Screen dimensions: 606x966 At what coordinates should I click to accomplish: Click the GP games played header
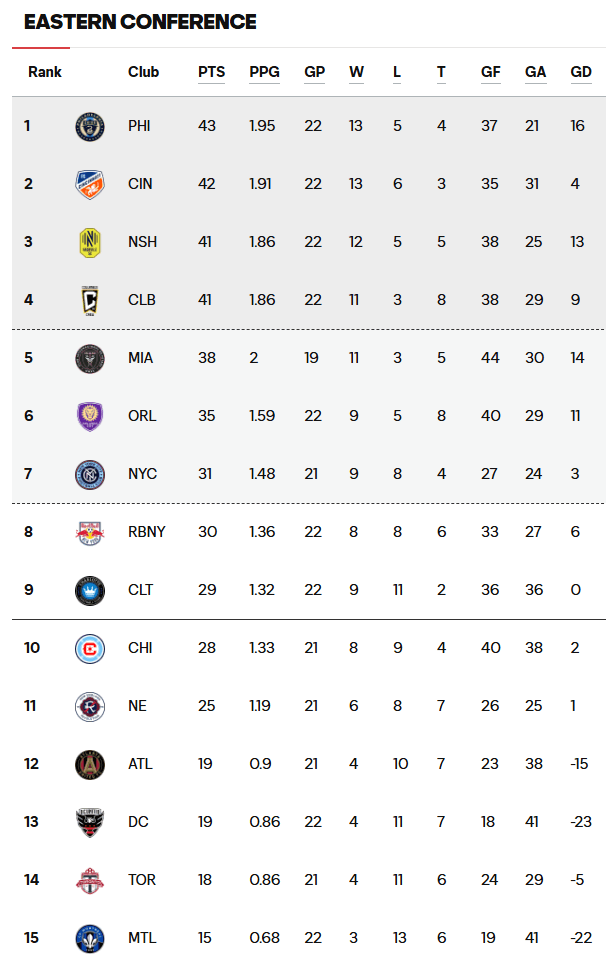(314, 72)
